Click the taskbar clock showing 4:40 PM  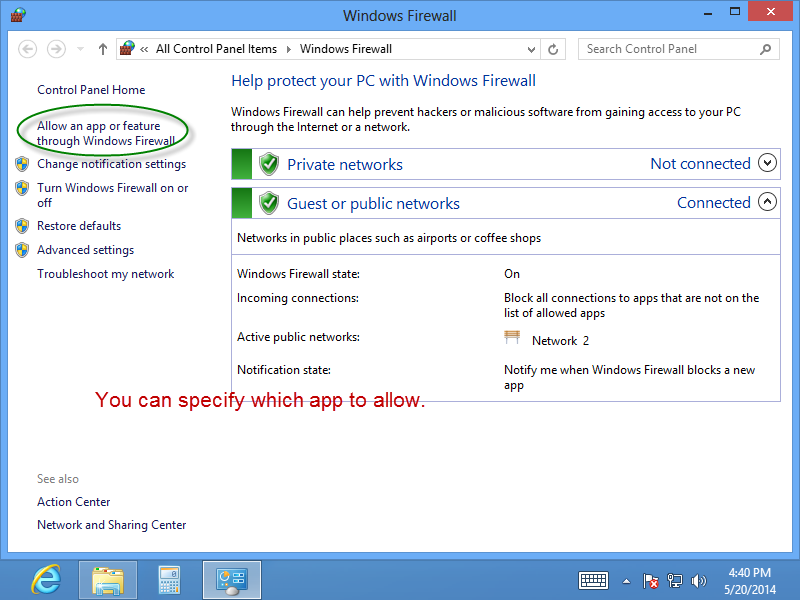click(x=749, y=581)
